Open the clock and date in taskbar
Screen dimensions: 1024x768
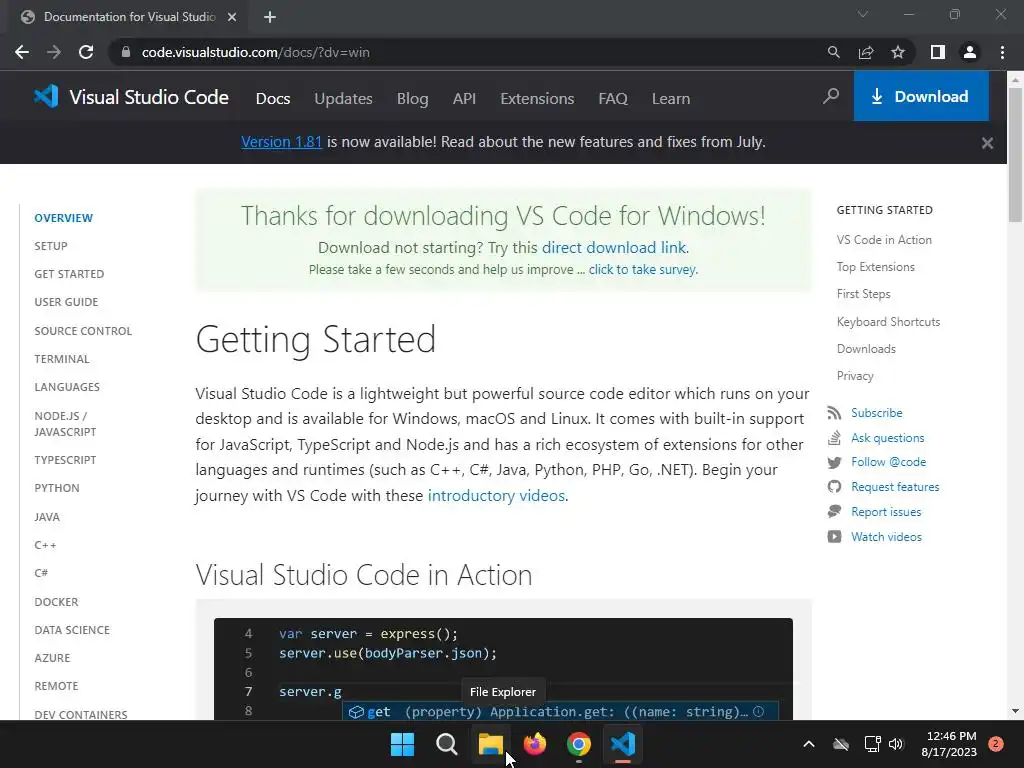950,744
